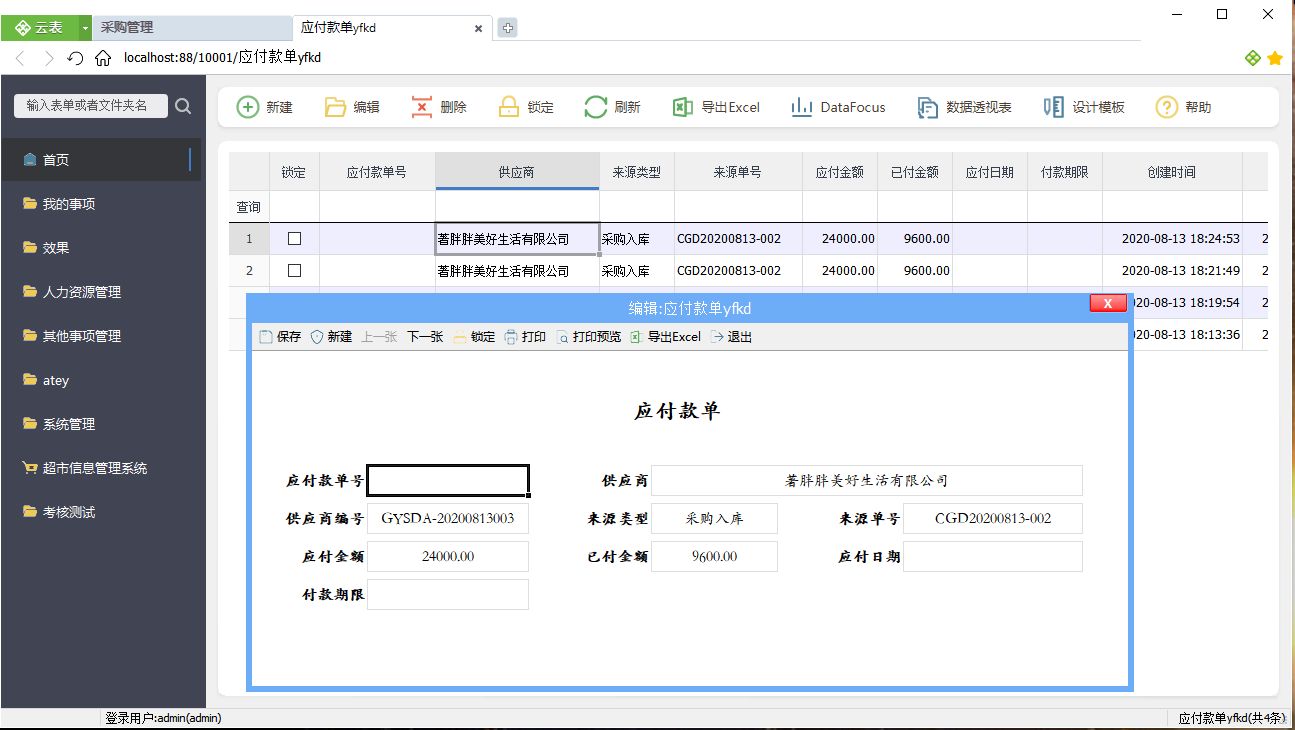This screenshot has height=730, width=1295.
Task: Click the 供应商 field in the dialog
Action: [x=866, y=480]
